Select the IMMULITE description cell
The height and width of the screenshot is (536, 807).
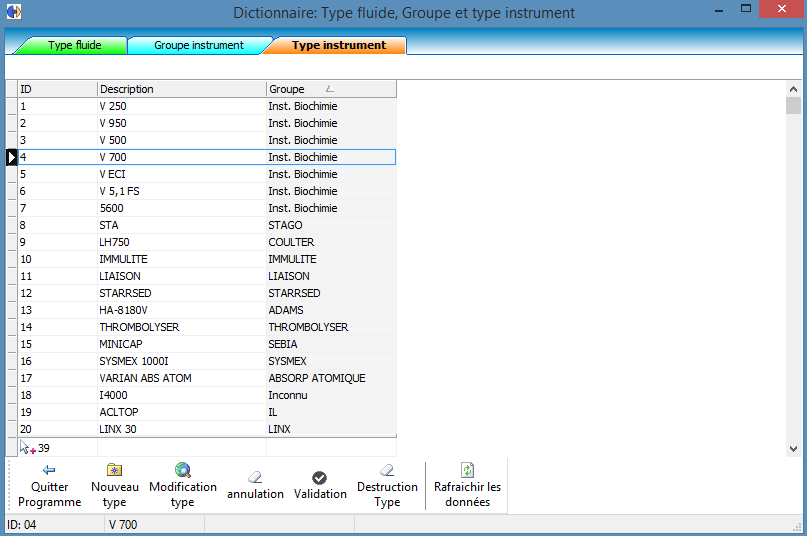point(182,259)
